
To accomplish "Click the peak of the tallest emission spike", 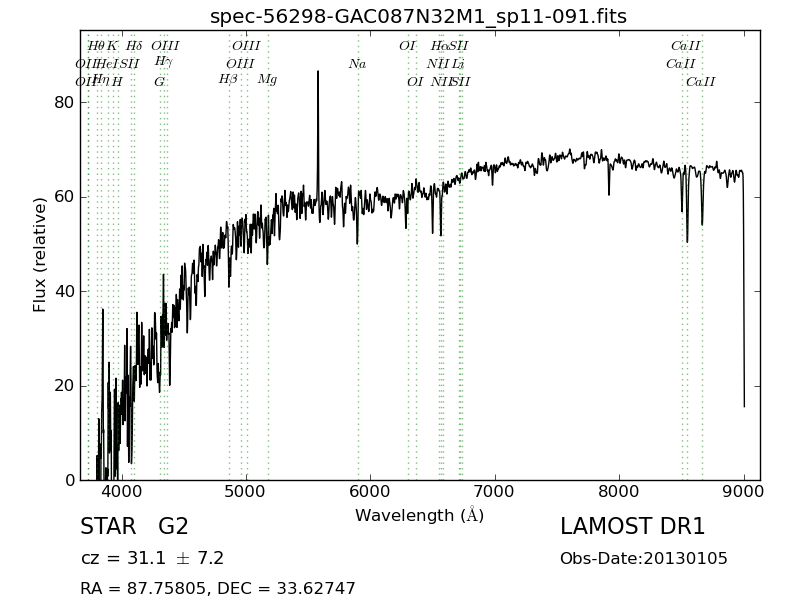I will coord(318,72).
